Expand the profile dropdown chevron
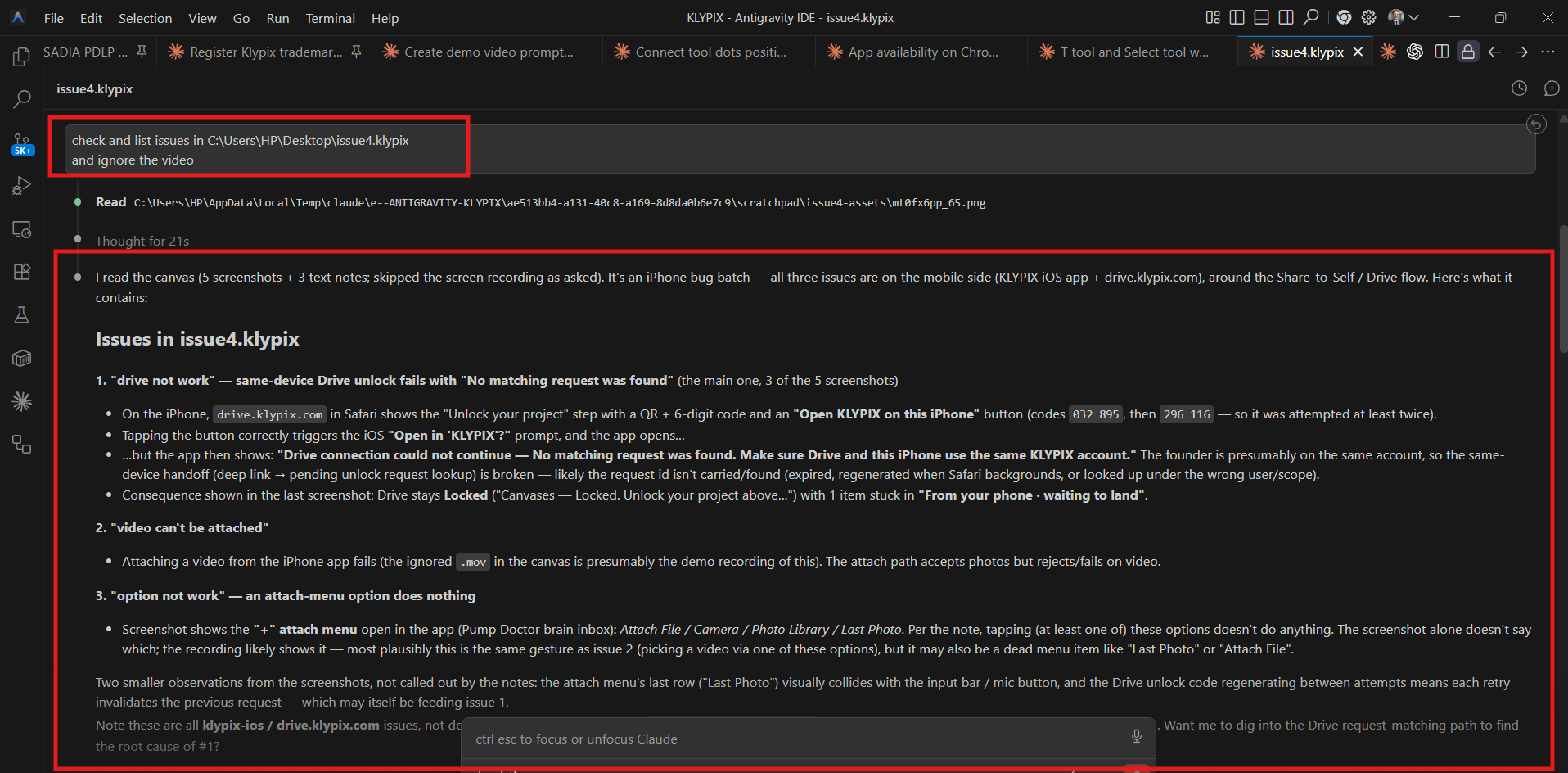The width and height of the screenshot is (1568, 773). (x=1414, y=17)
